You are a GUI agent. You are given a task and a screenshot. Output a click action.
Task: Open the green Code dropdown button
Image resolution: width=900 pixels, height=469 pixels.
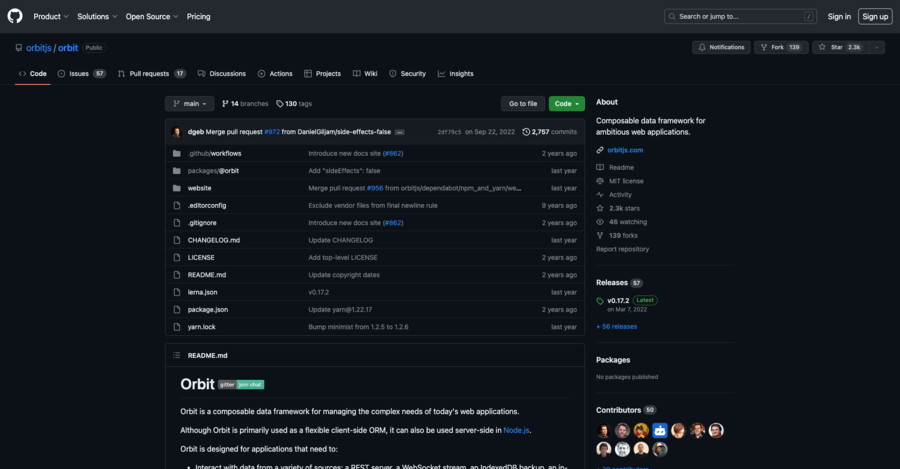tap(567, 104)
